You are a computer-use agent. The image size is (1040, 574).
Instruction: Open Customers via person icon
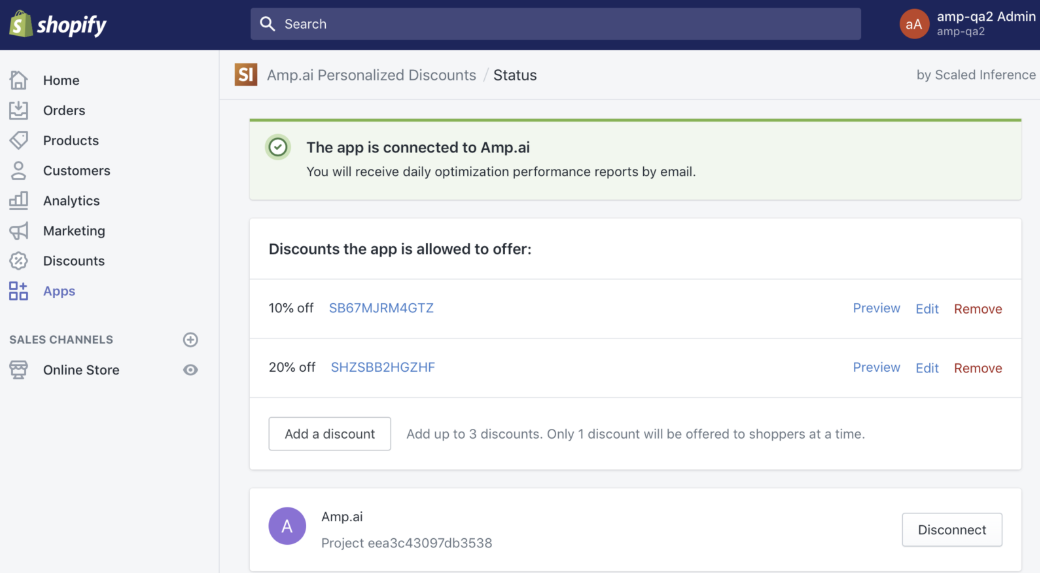(19, 171)
